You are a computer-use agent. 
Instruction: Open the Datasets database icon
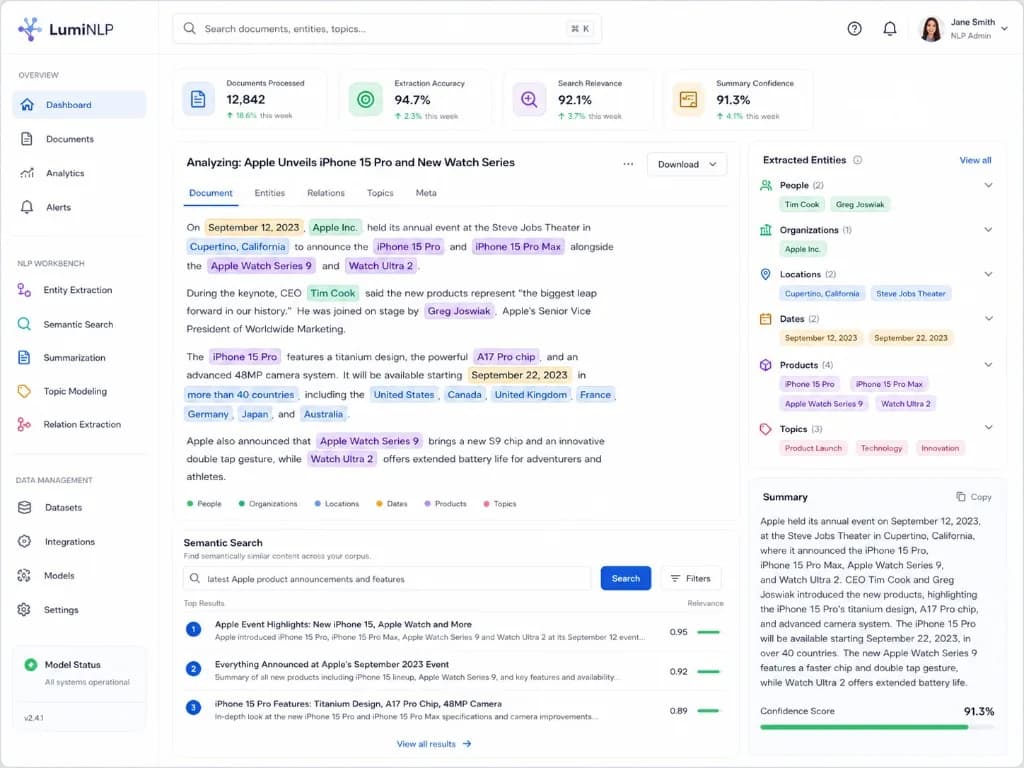(24, 507)
